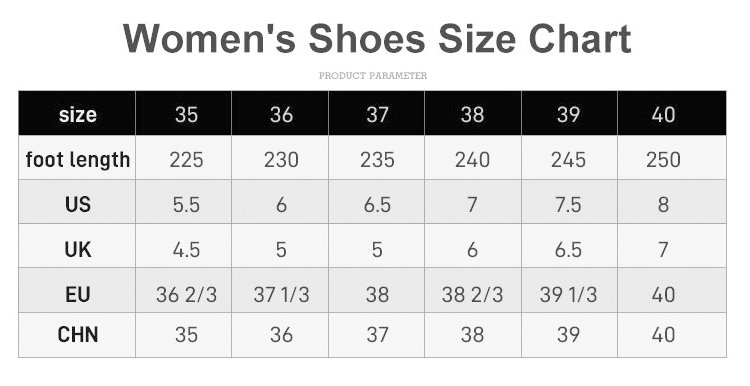Click the 225 foot length cell
750x386 pixels.
pyautogui.click(x=186, y=159)
